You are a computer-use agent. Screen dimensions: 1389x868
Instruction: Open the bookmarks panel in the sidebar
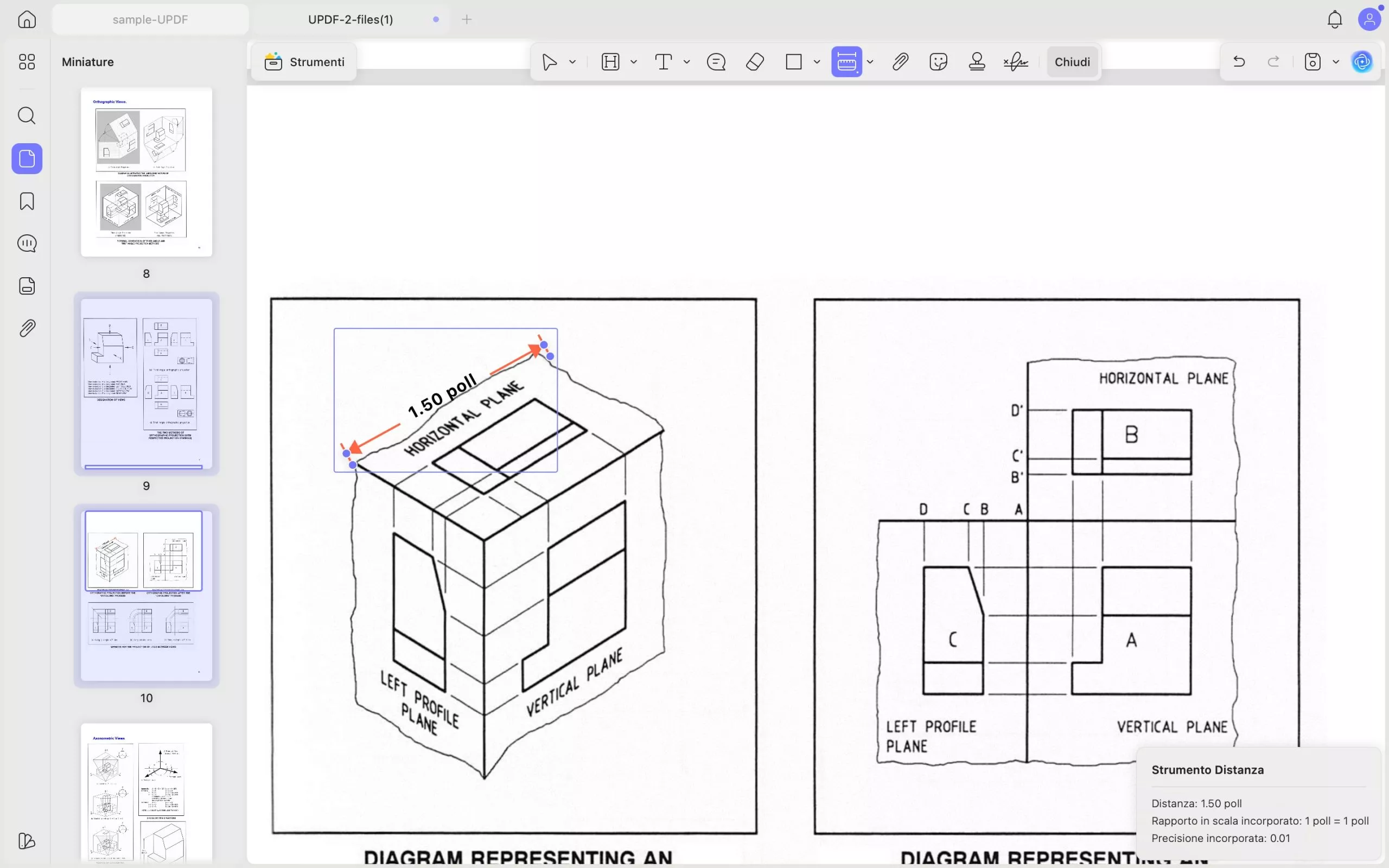coord(27,201)
